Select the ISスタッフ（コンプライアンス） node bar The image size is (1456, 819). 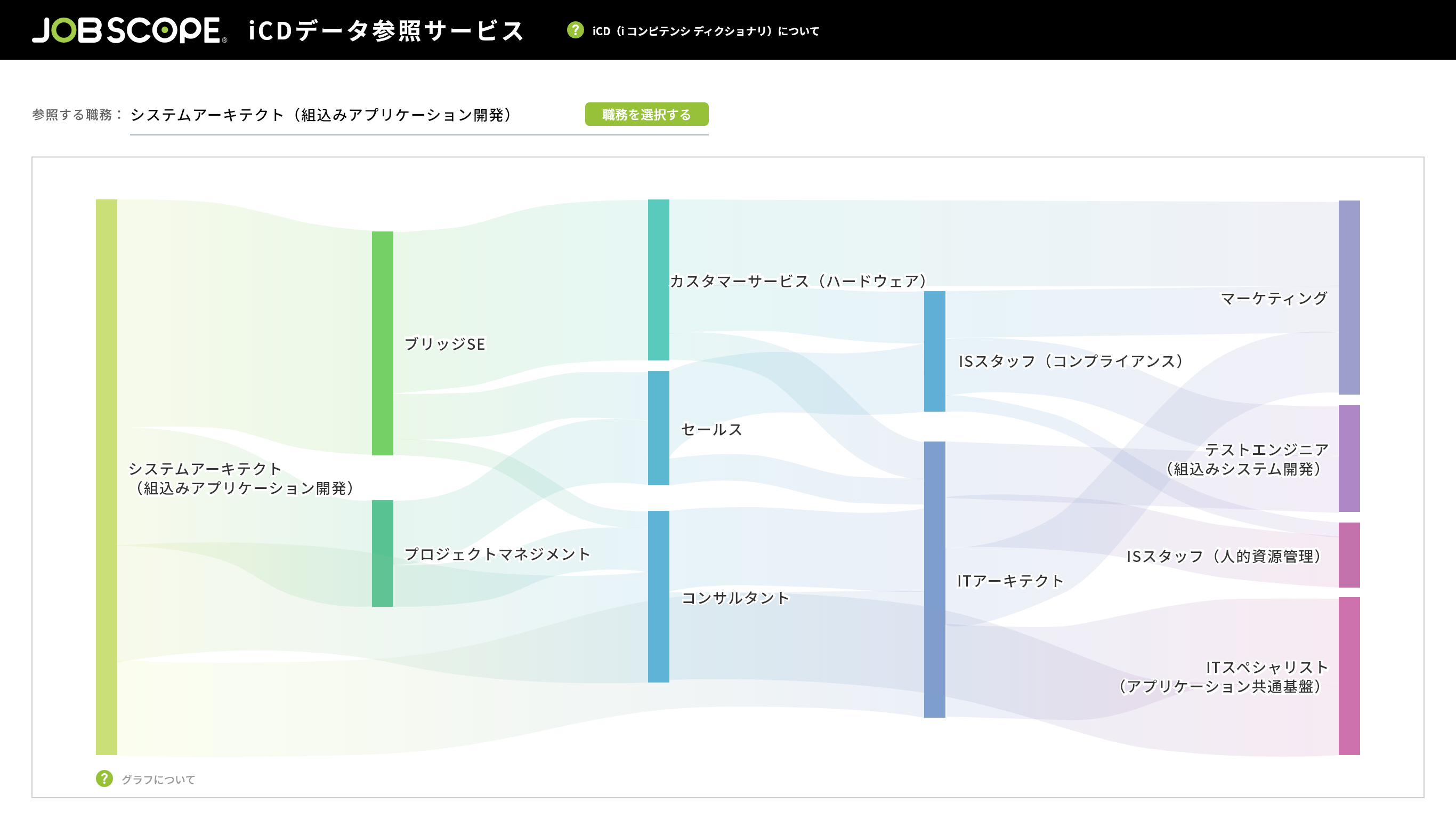tap(934, 351)
